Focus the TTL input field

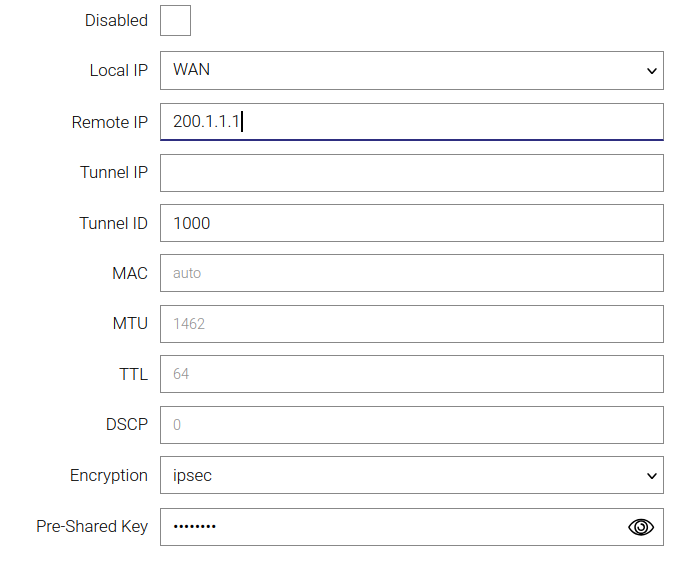coord(411,374)
